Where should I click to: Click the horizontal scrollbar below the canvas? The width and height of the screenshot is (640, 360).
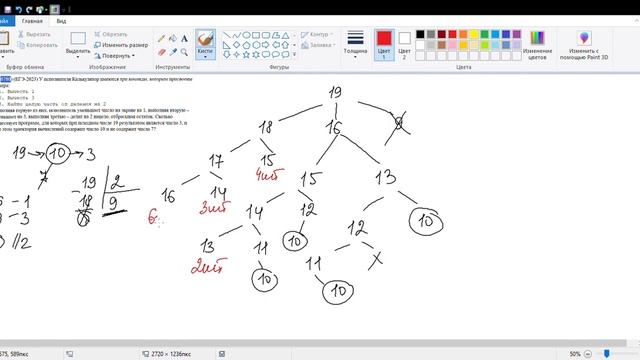click(313, 343)
